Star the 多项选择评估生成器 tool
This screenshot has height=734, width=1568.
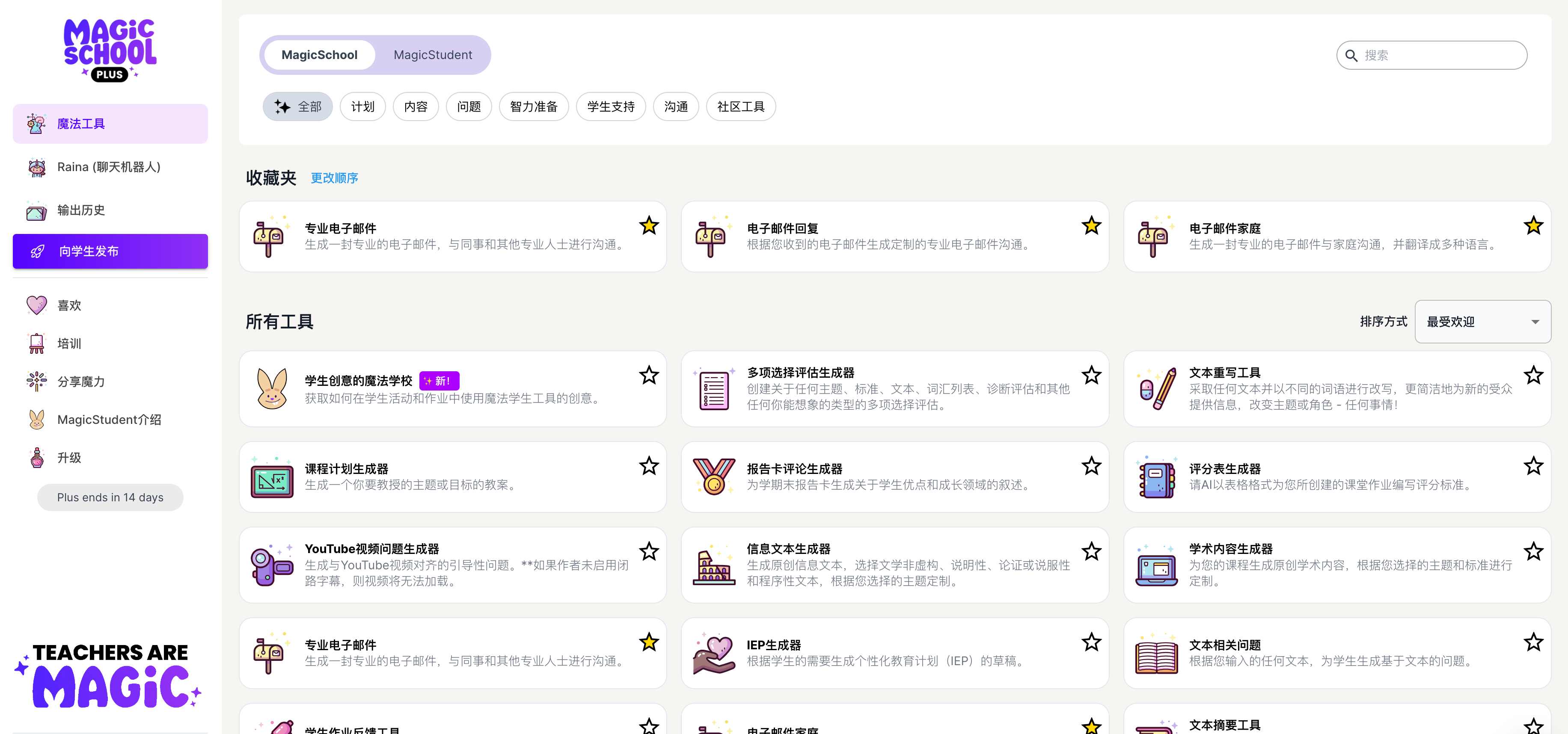[1091, 376]
